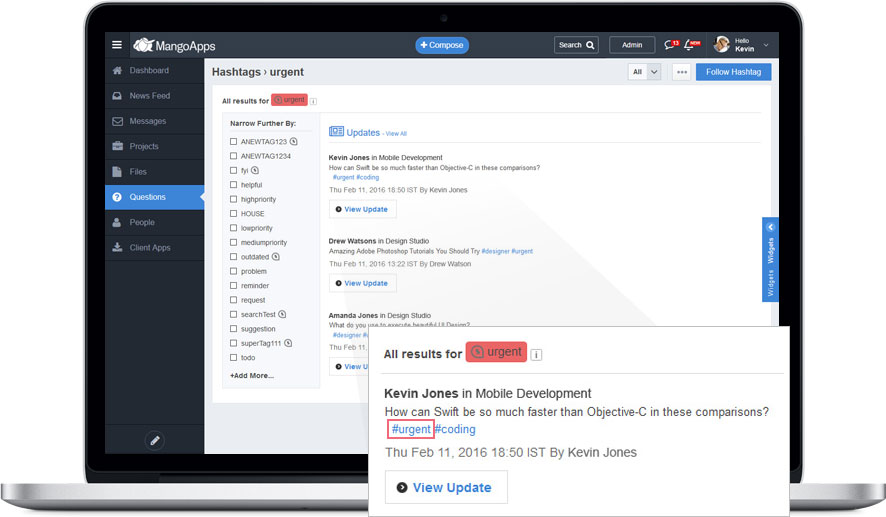886x517 pixels.
Task: Check the reminder filter checkbox
Action: coord(233,285)
